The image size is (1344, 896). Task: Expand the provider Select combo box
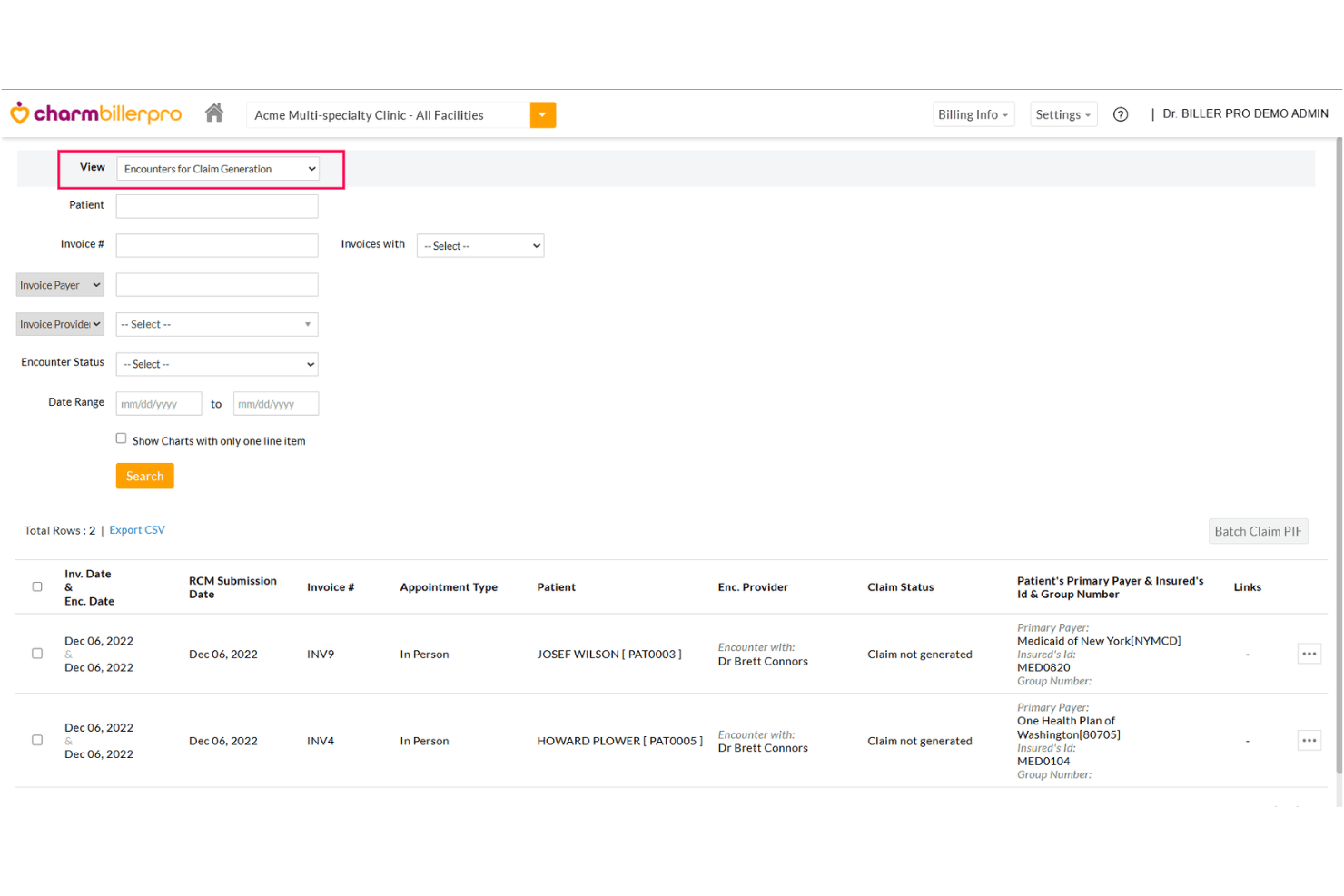coord(217,324)
